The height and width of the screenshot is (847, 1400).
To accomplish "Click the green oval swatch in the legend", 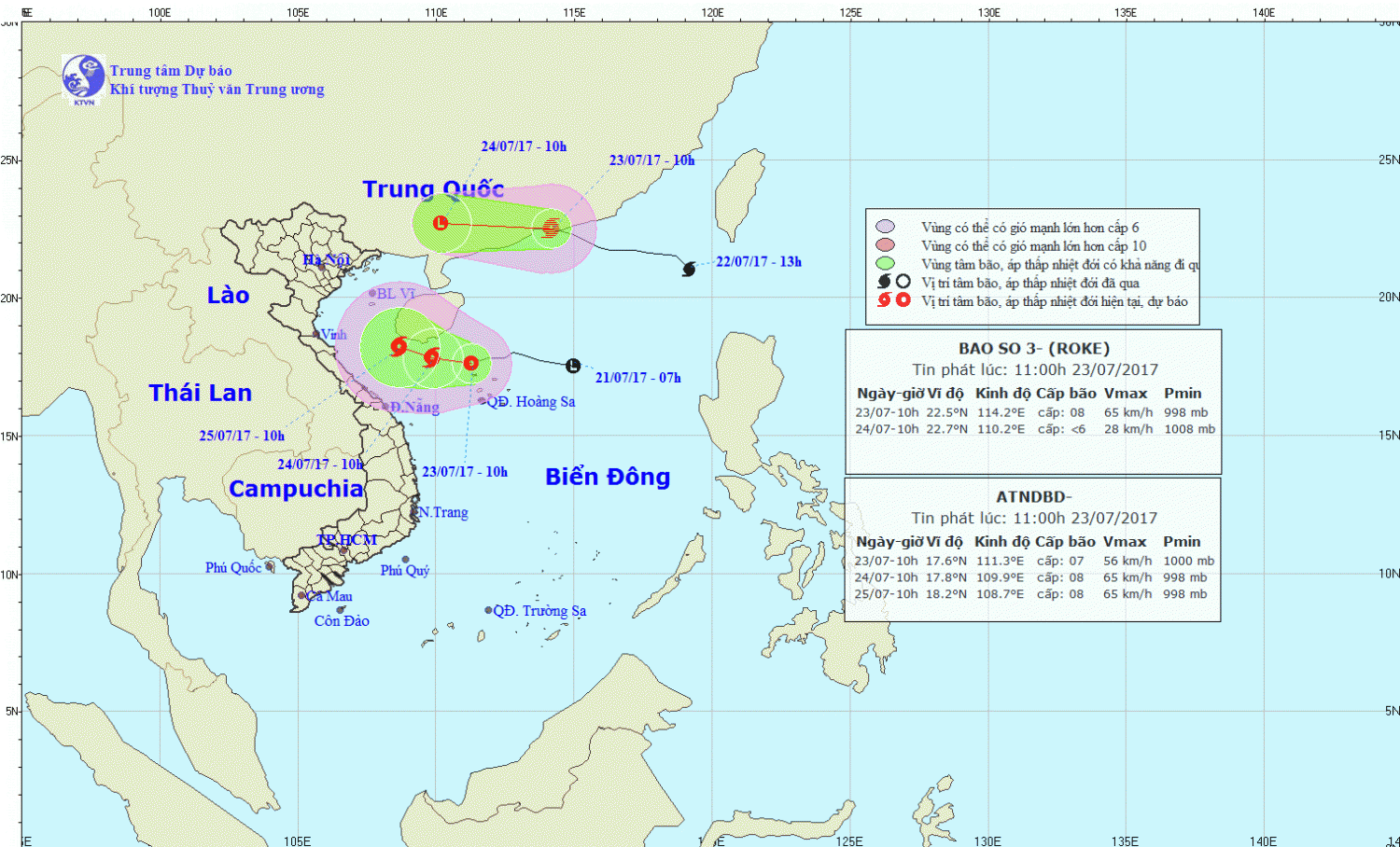I will point(885,264).
